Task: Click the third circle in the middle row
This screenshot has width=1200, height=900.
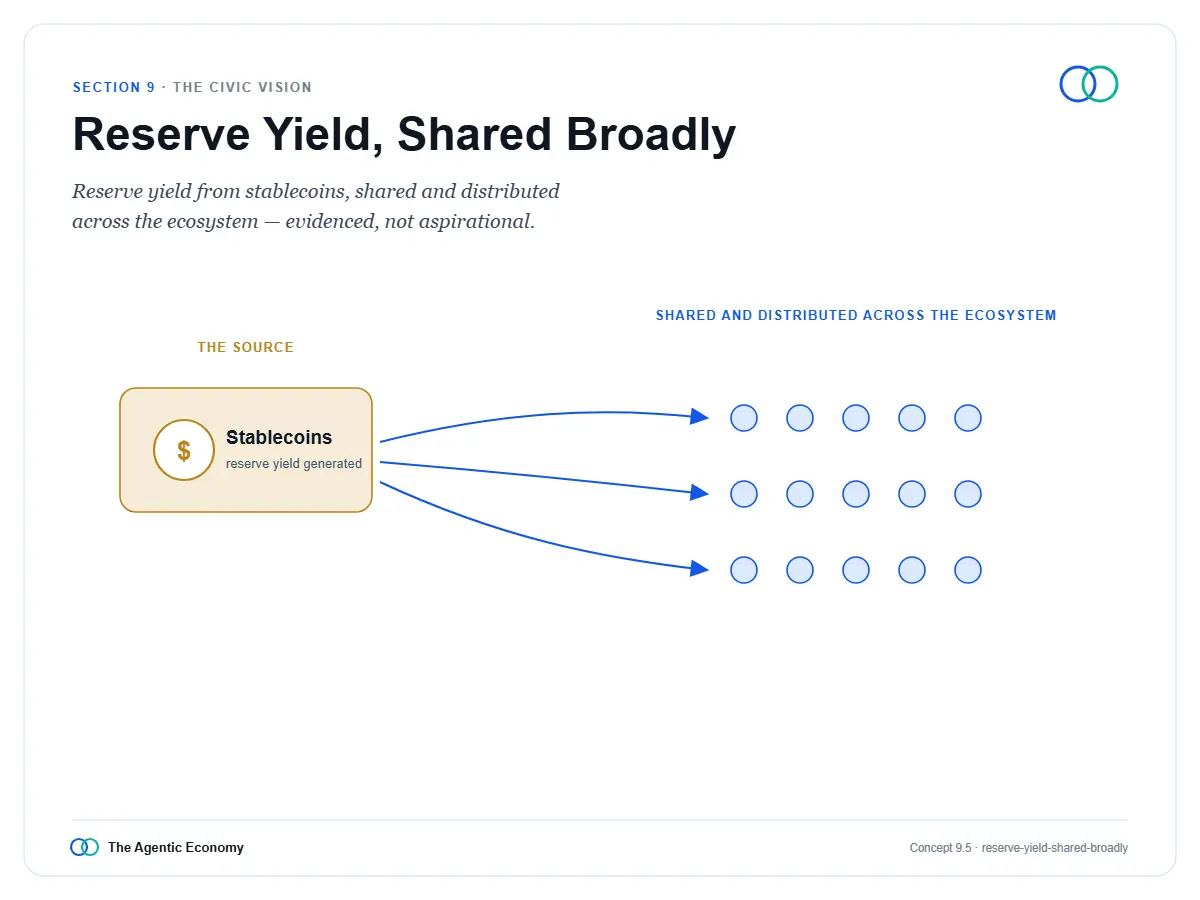Action: pos(856,494)
